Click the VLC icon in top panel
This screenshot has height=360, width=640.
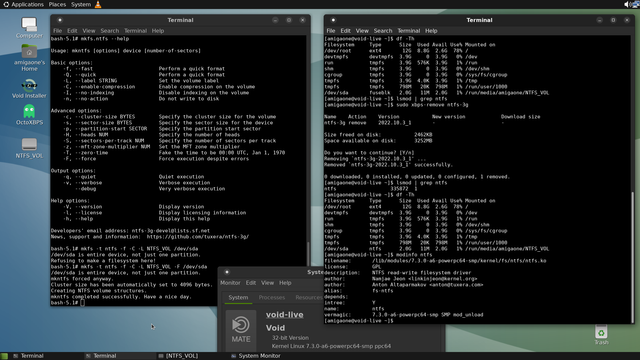click(x=98, y=4)
